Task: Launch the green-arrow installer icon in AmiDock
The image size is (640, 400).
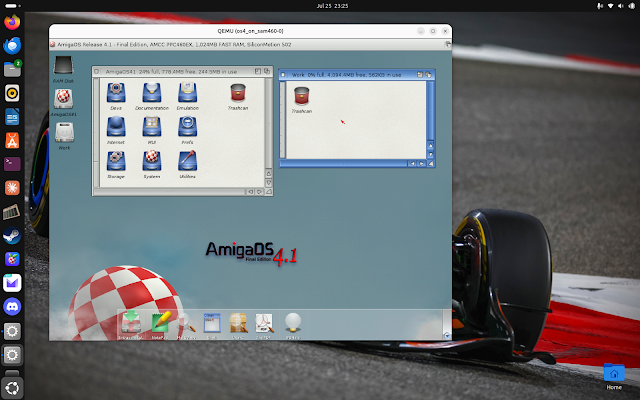Action: 131,324
